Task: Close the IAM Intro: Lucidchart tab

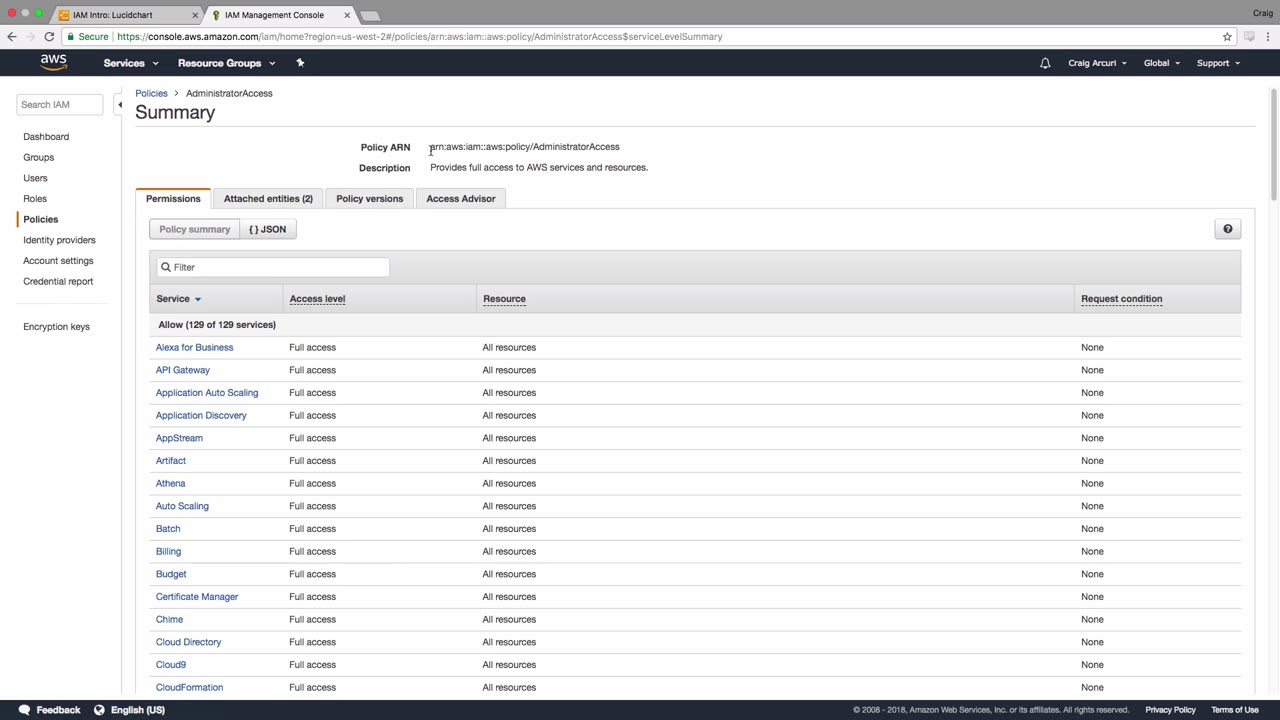Action: (x=195, y=15)
